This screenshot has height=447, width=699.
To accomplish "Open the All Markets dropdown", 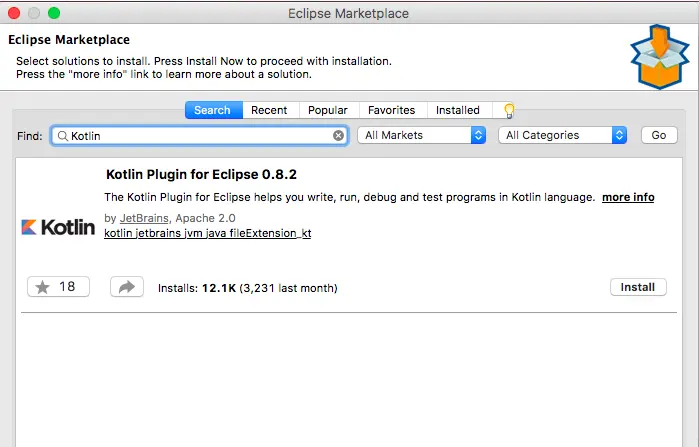I will click(422, 135).
